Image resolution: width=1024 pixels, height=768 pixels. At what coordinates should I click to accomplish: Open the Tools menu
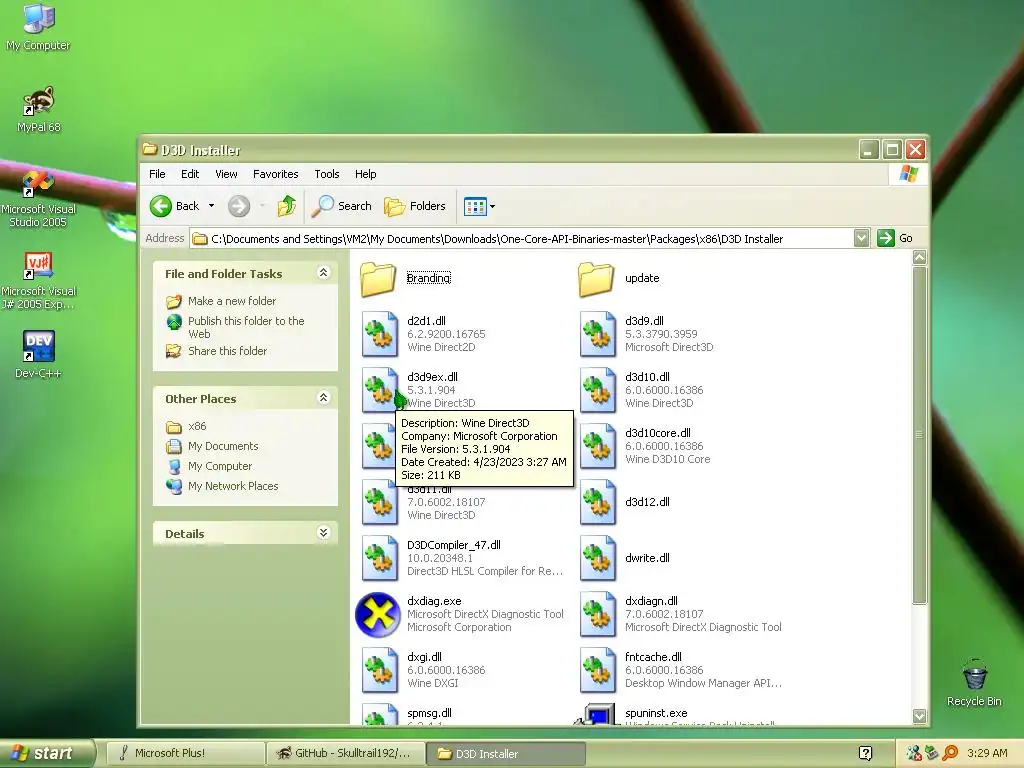pyautogui.click(x=327, y=174)
